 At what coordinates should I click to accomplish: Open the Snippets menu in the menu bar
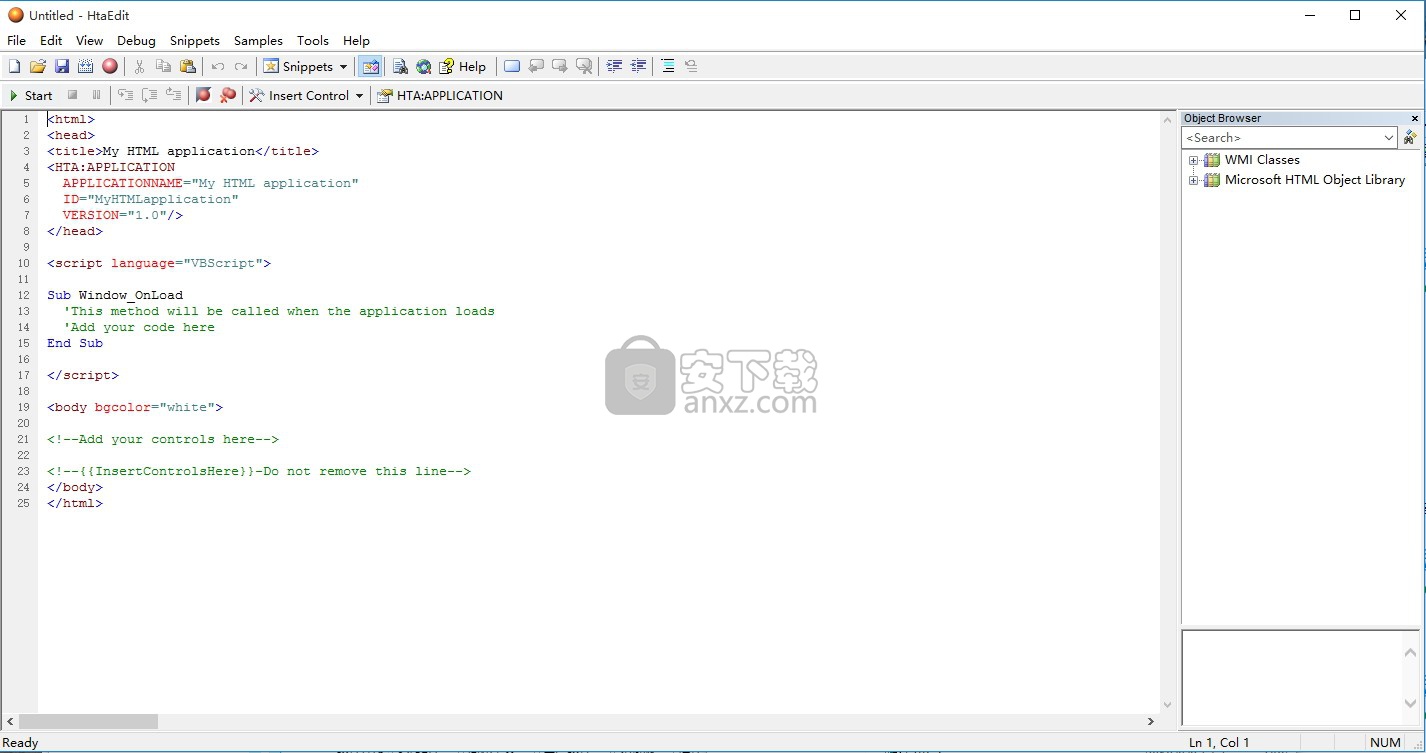(195, 41)
